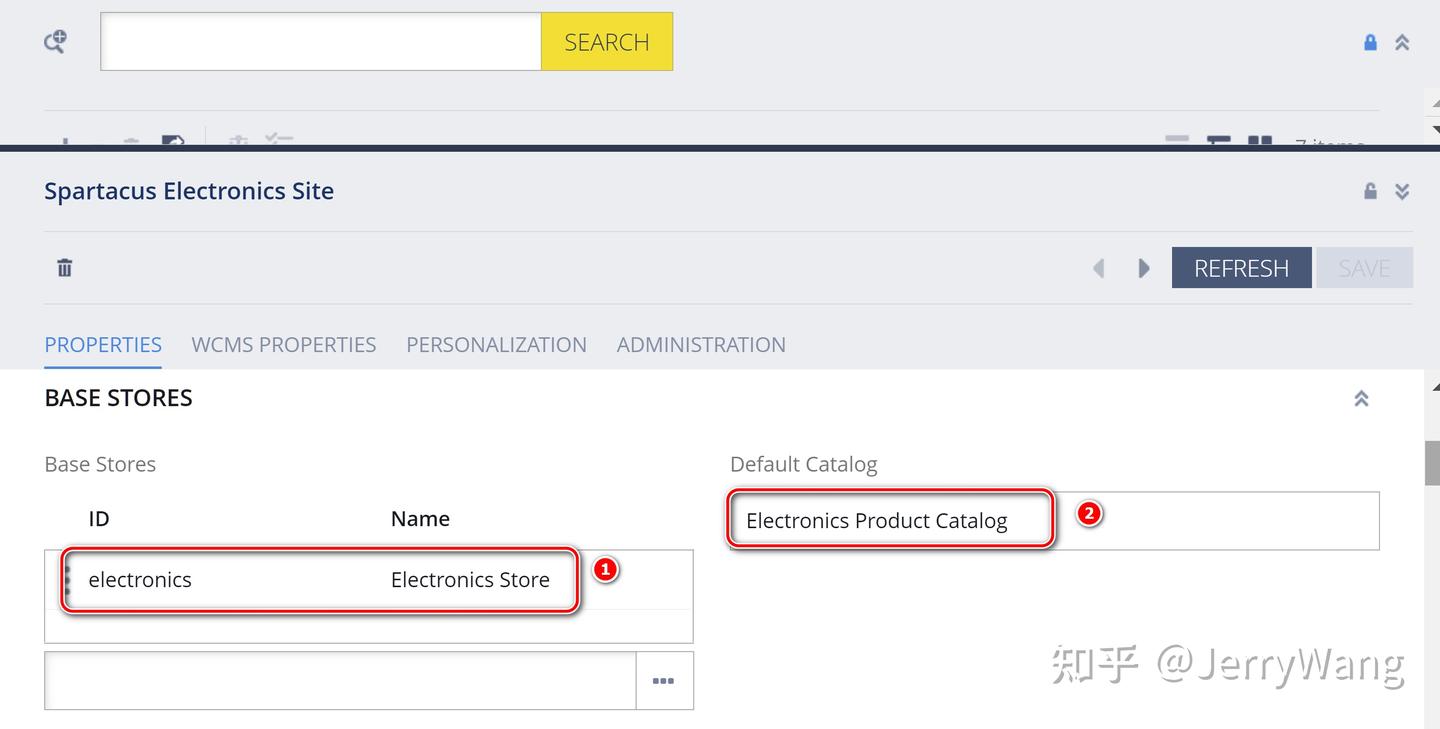Viewport: 1440px width, 729px height.
Task: Go to next item with the right arrow
Action: tap(1144, 268)
